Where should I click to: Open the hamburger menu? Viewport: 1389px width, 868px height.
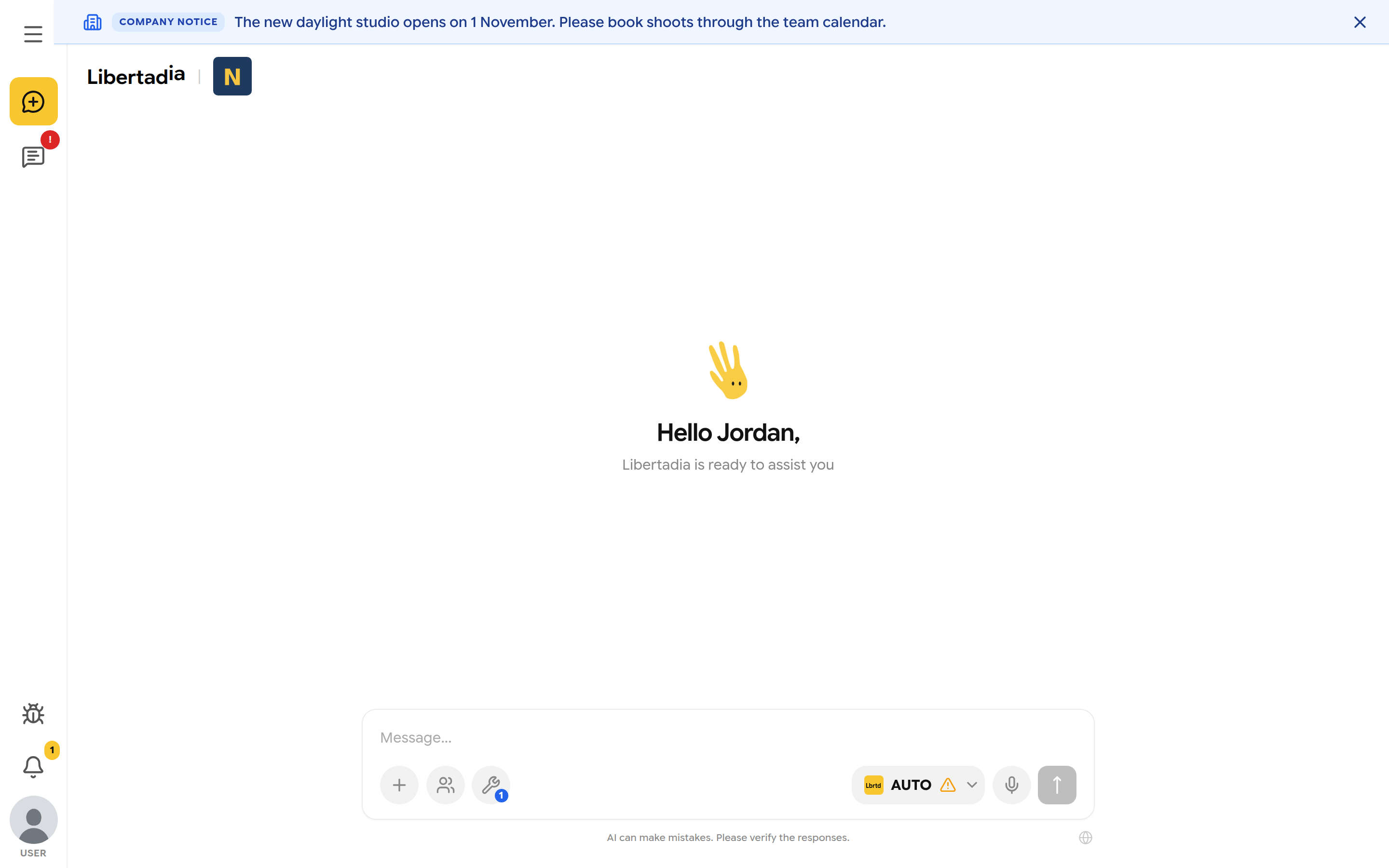pyautogui.click(x=33, y=34)
